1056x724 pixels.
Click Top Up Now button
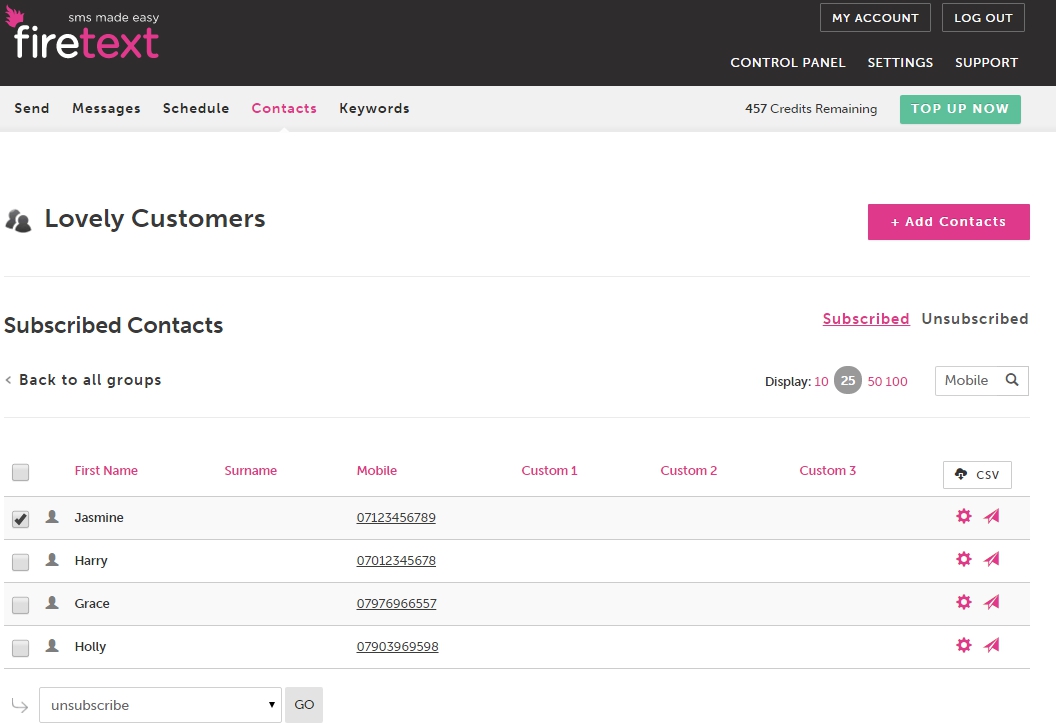(960, 109)
